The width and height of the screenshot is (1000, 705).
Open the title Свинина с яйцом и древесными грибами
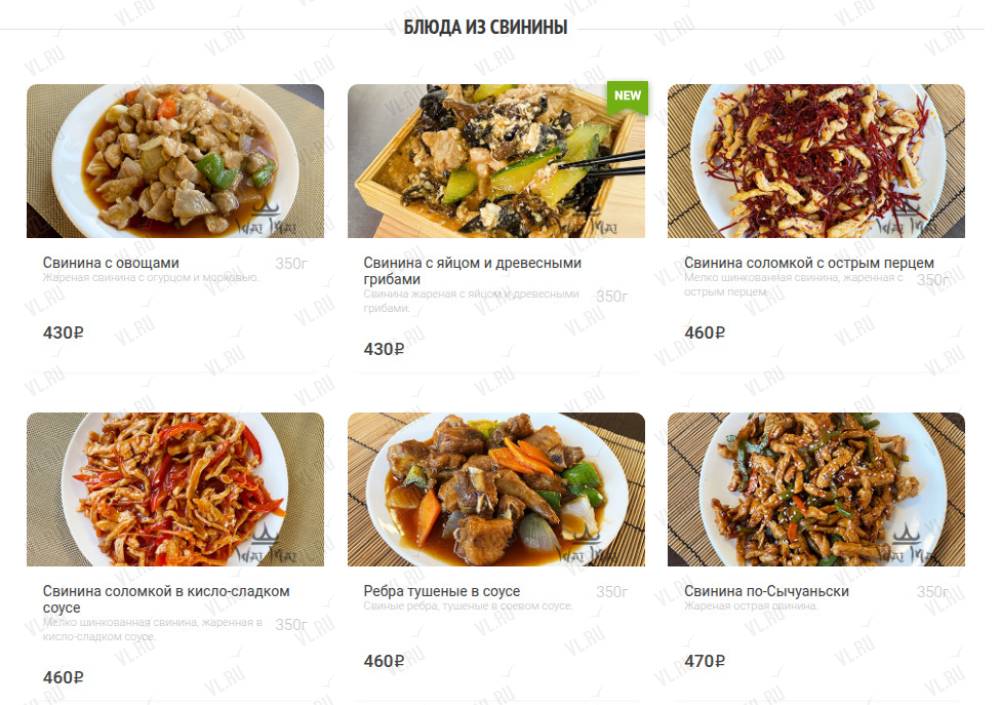pos(473,271)
